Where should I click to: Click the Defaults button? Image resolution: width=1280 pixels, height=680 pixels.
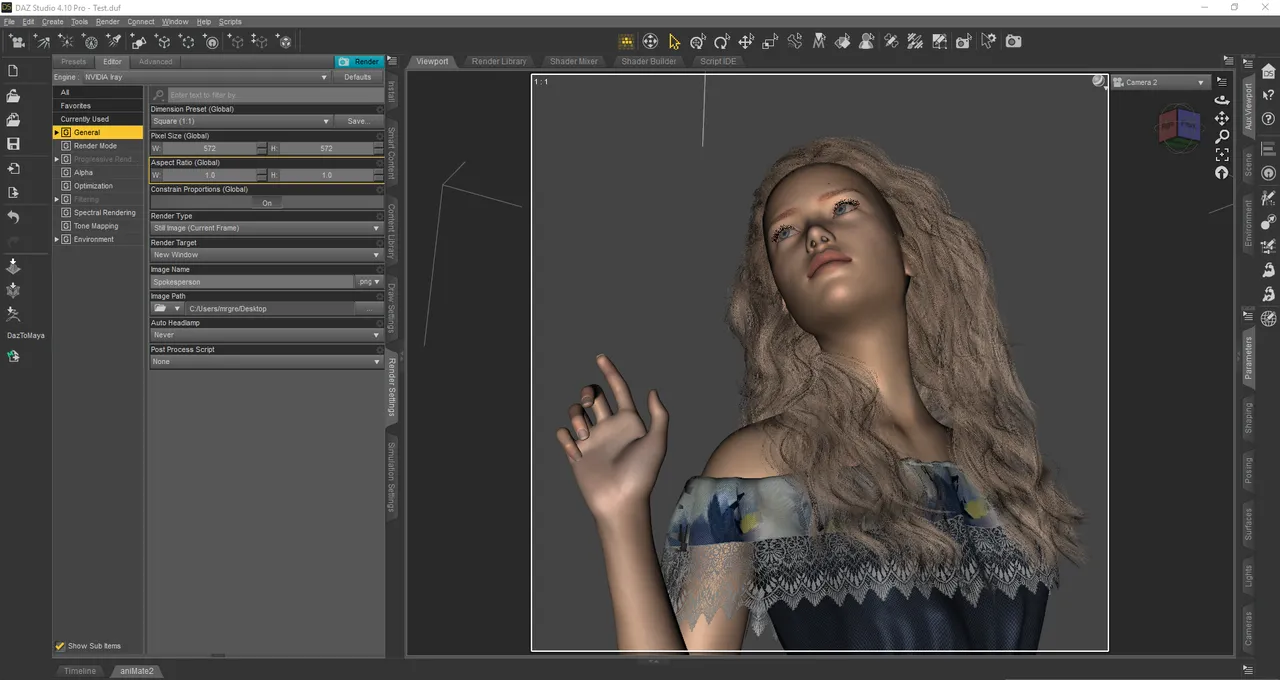click(x=357, y=77)
